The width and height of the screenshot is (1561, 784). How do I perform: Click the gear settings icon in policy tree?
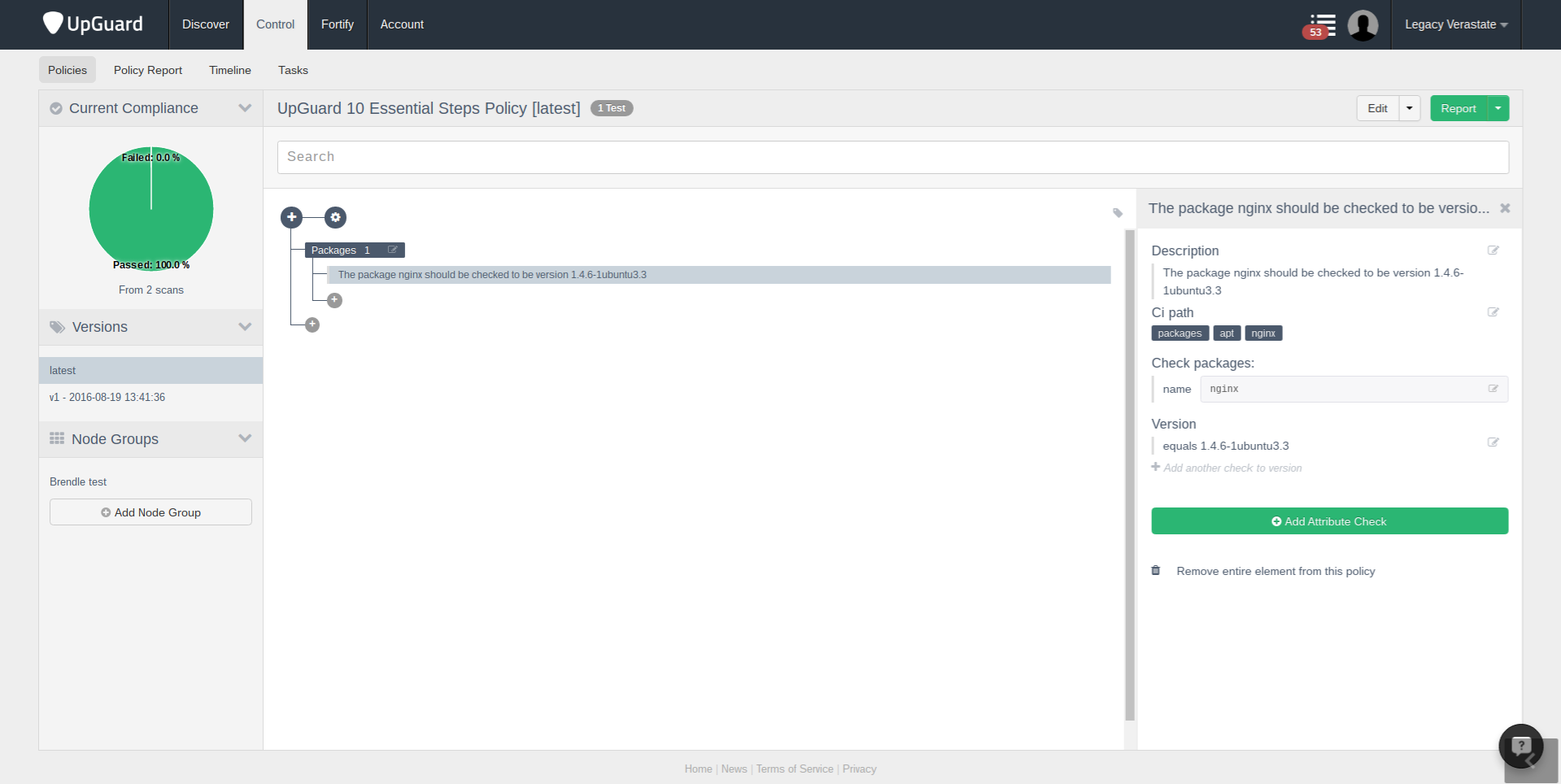coord(335,217)
